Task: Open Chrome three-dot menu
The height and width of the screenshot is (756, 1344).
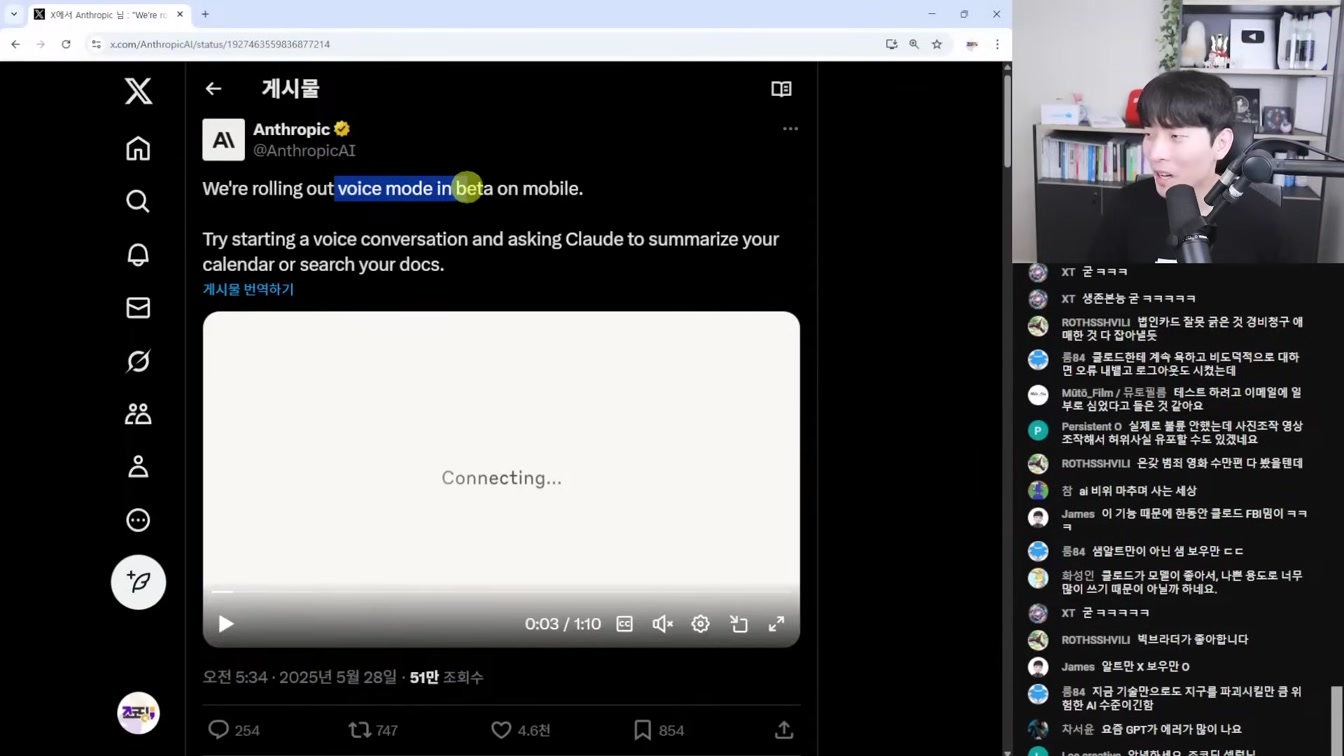Action: pos(997,44)
